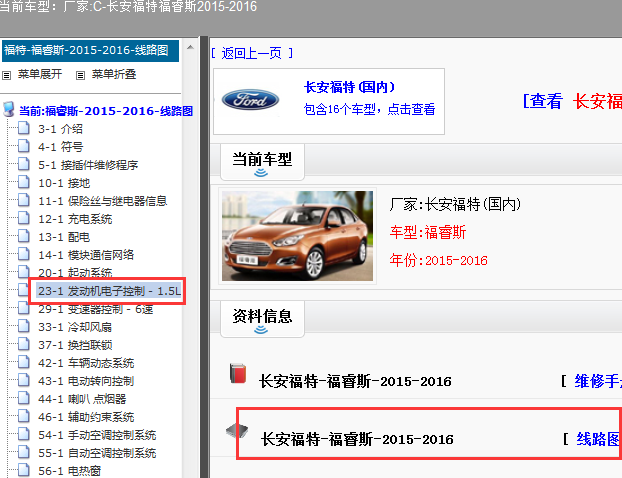This screenshot has height=478, width=622.
Task: Click the page icon beside 13-1 配电
Action: 24,236
